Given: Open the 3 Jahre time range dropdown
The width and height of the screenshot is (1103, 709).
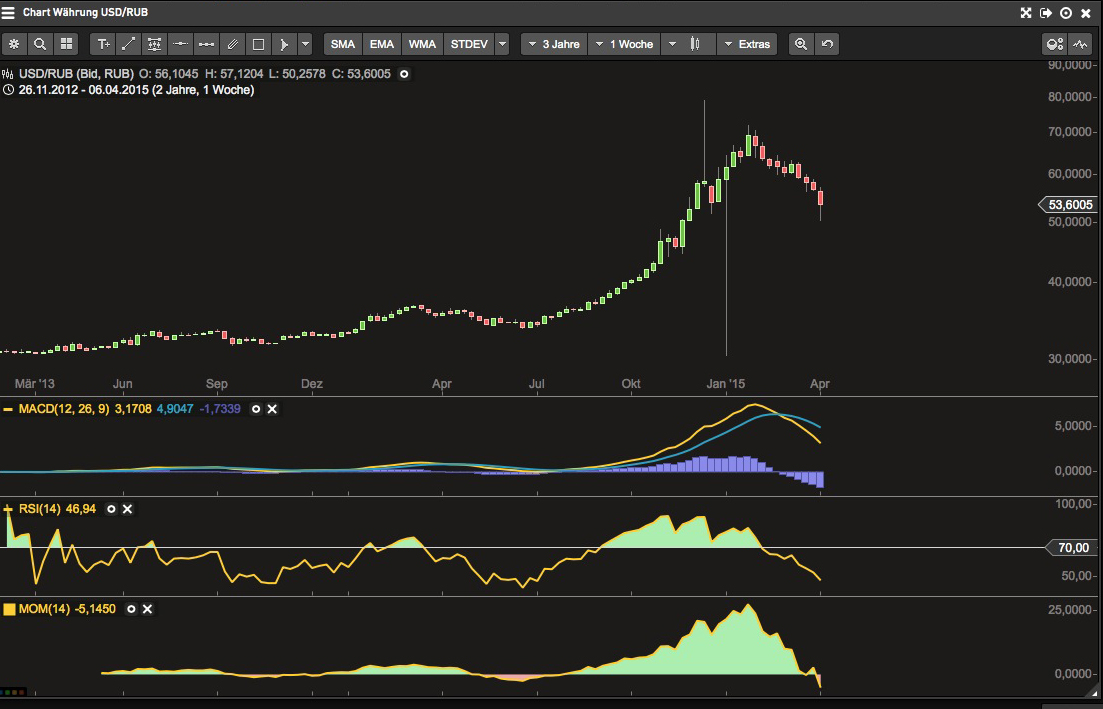Looking at the screenshot, I should tap(554, 44).
